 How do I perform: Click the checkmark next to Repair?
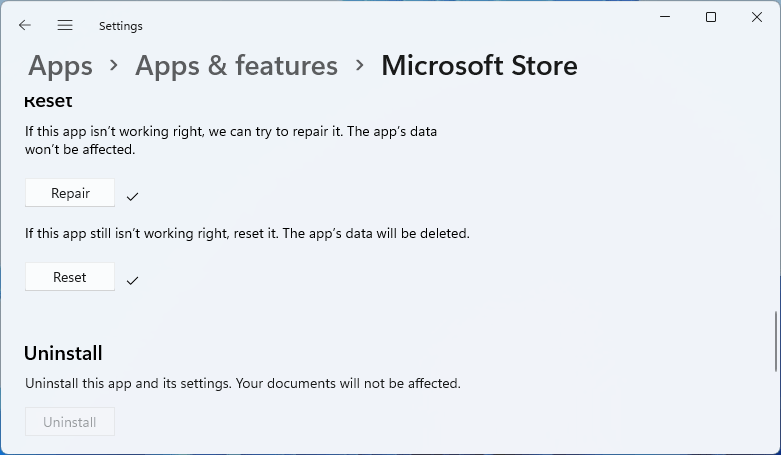132,196
